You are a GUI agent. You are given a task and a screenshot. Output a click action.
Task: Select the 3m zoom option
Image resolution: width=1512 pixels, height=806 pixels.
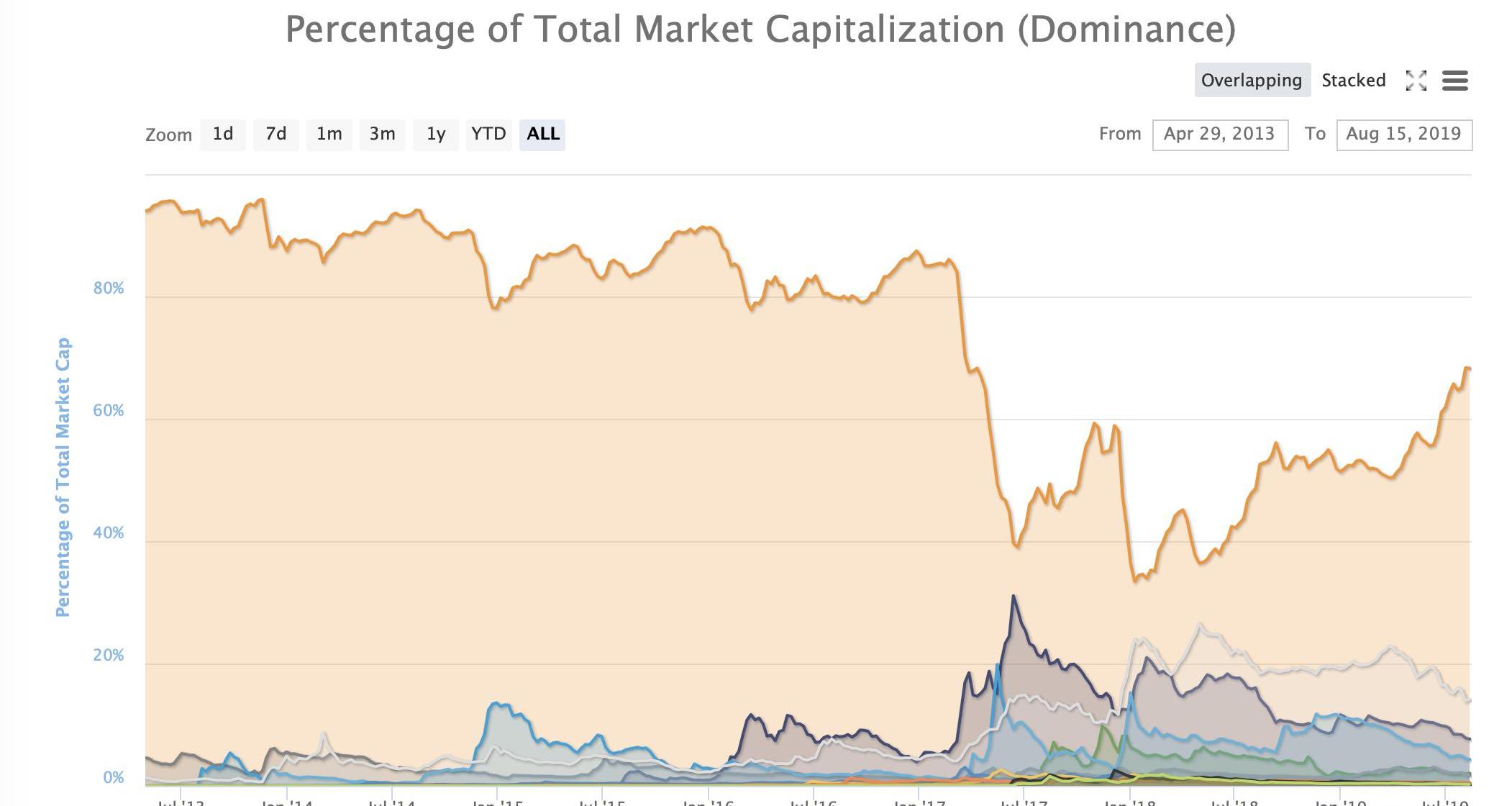tap(382, 135)
